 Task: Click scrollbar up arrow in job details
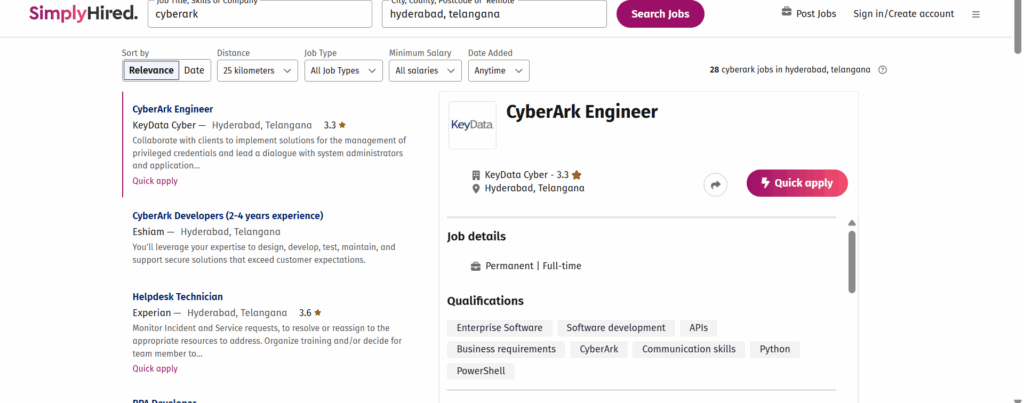(x=852, y=223)
